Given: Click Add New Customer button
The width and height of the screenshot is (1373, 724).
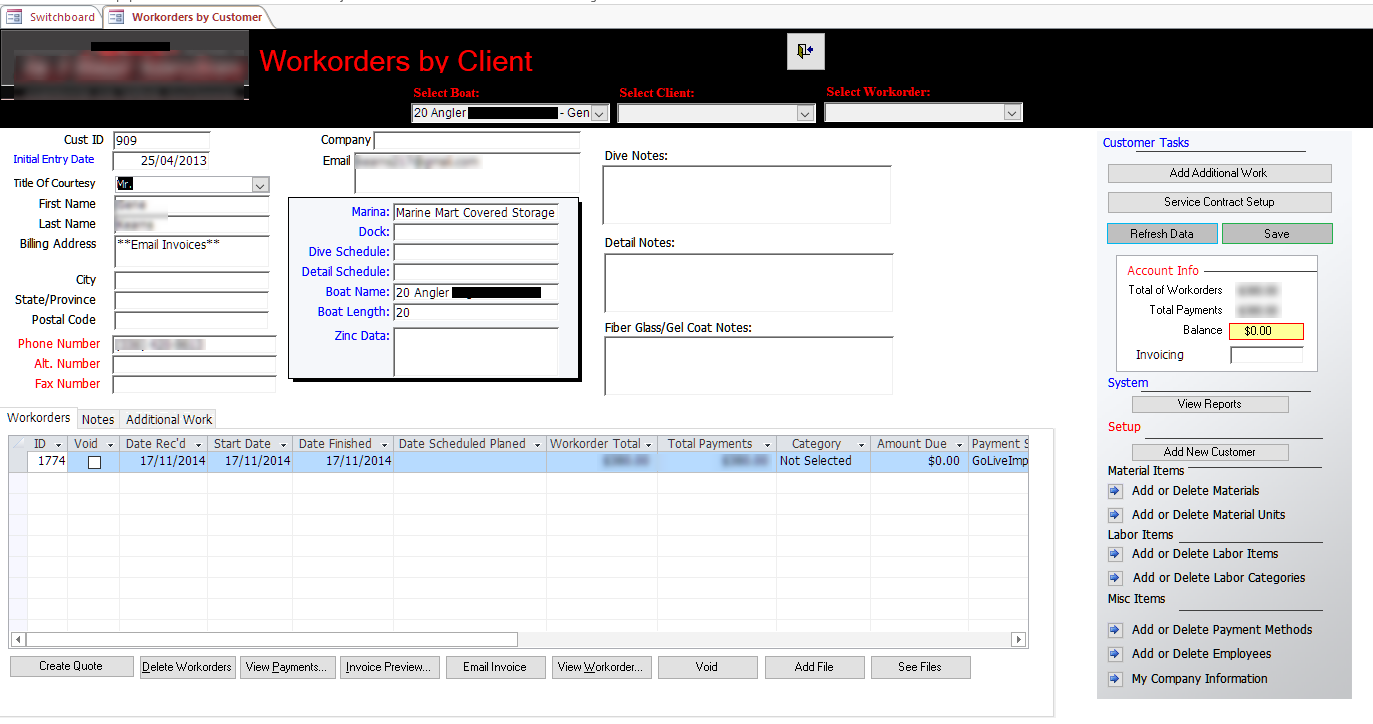Looking at the screenshot, I should coord(1210,452).
